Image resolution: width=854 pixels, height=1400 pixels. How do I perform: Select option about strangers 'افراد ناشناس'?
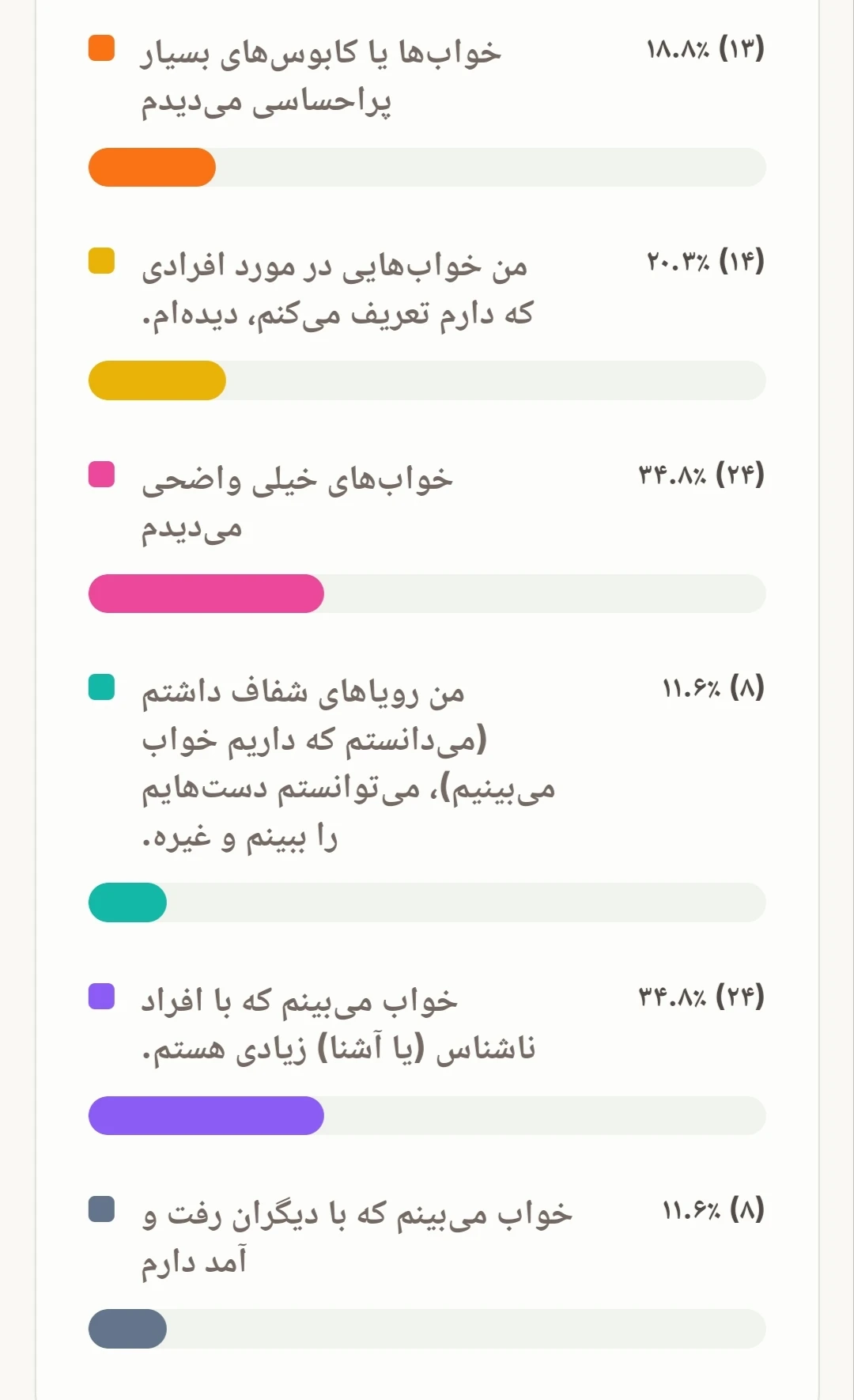(x=338, y=1025)
